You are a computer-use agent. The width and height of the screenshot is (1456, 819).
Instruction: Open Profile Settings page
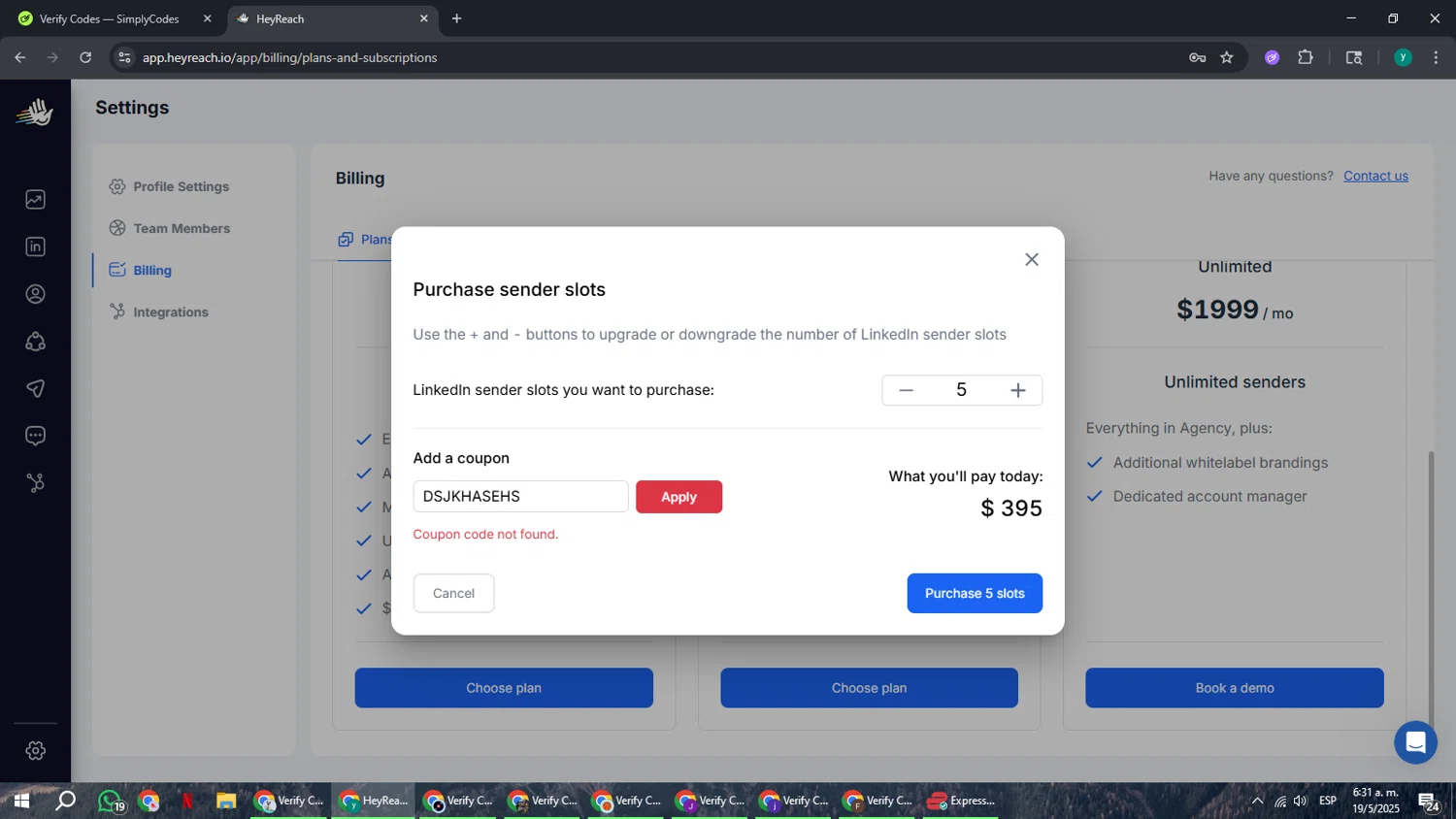click(170, 186)
